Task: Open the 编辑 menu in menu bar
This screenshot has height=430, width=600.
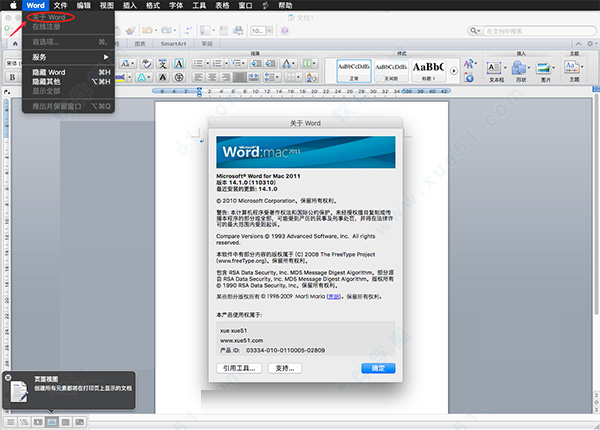Action: (83, 5)
